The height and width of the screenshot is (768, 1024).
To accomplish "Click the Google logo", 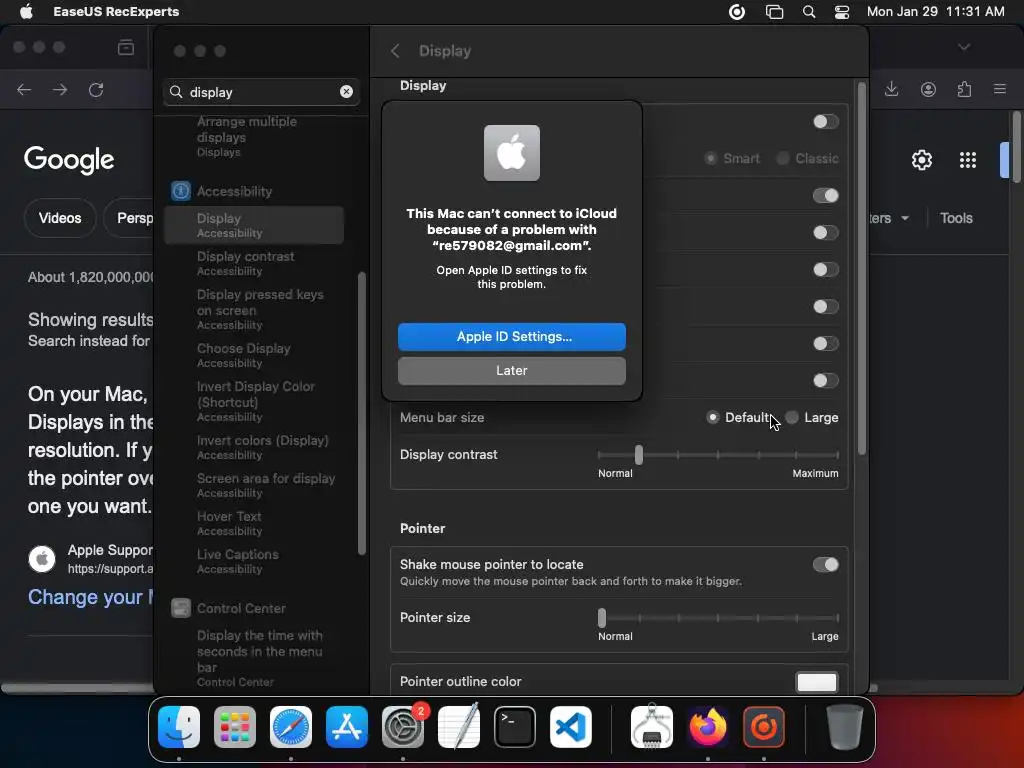I will pos(69,160).
